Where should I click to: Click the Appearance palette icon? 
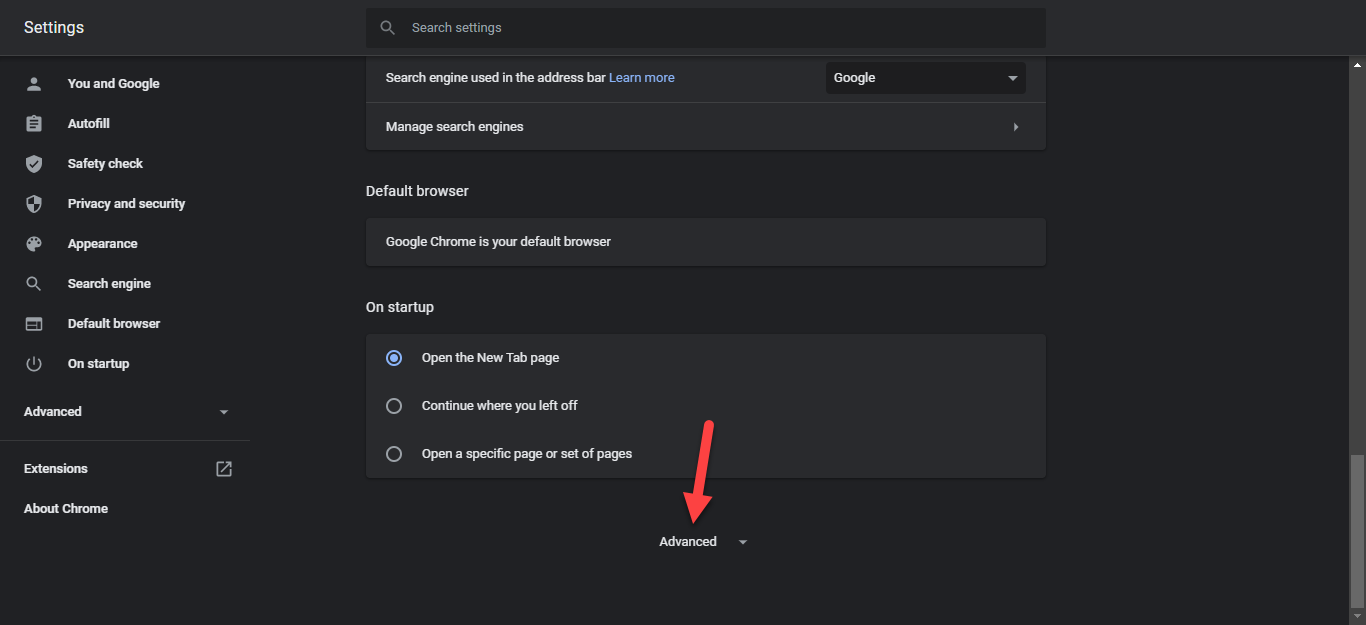pyautogui.click(x=34, y=244)
